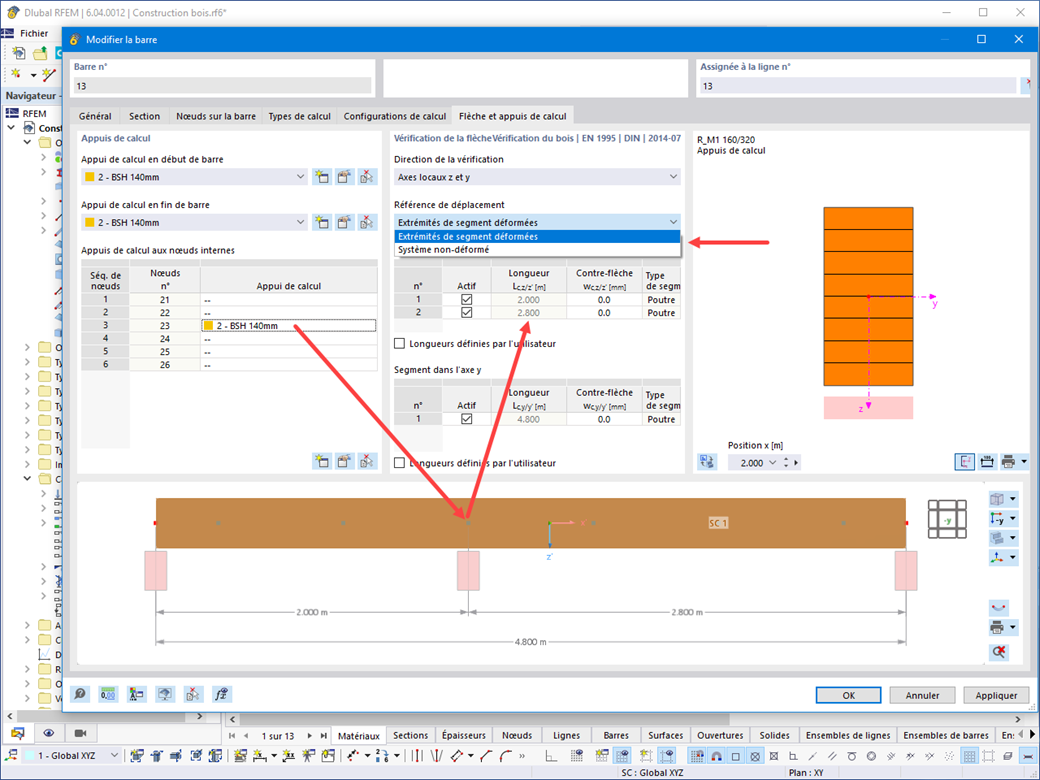Click the delete support icon below internal nodes table

click(367, 461)
